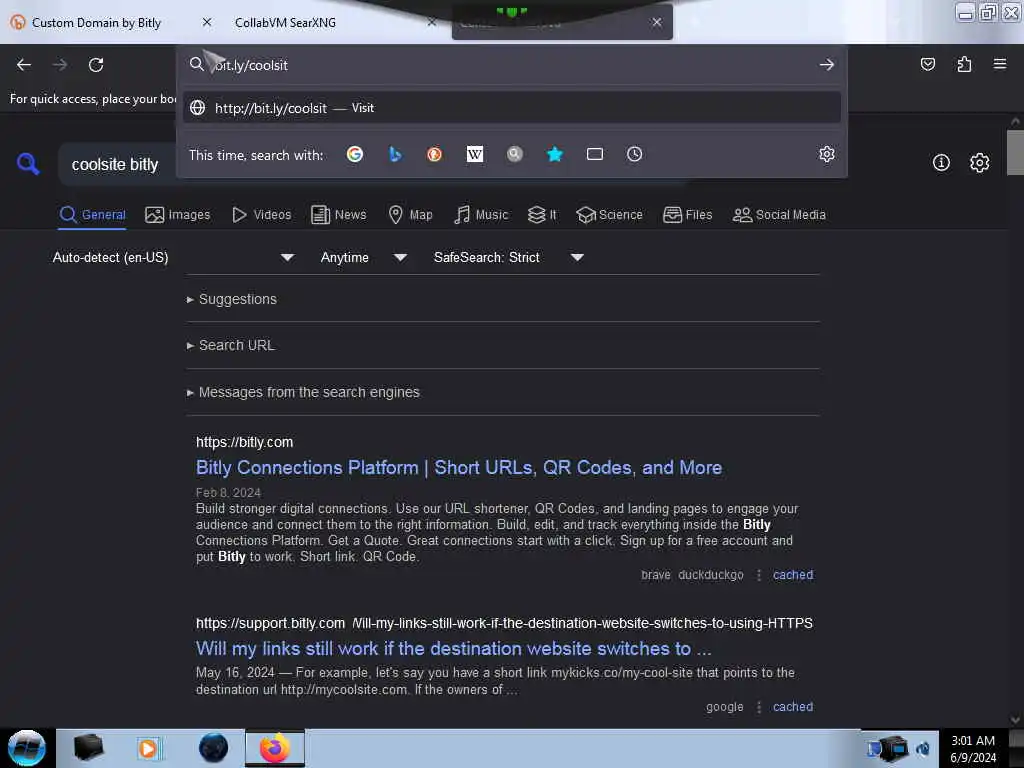Click the scrollbar down arrow

pos(1015,720)
